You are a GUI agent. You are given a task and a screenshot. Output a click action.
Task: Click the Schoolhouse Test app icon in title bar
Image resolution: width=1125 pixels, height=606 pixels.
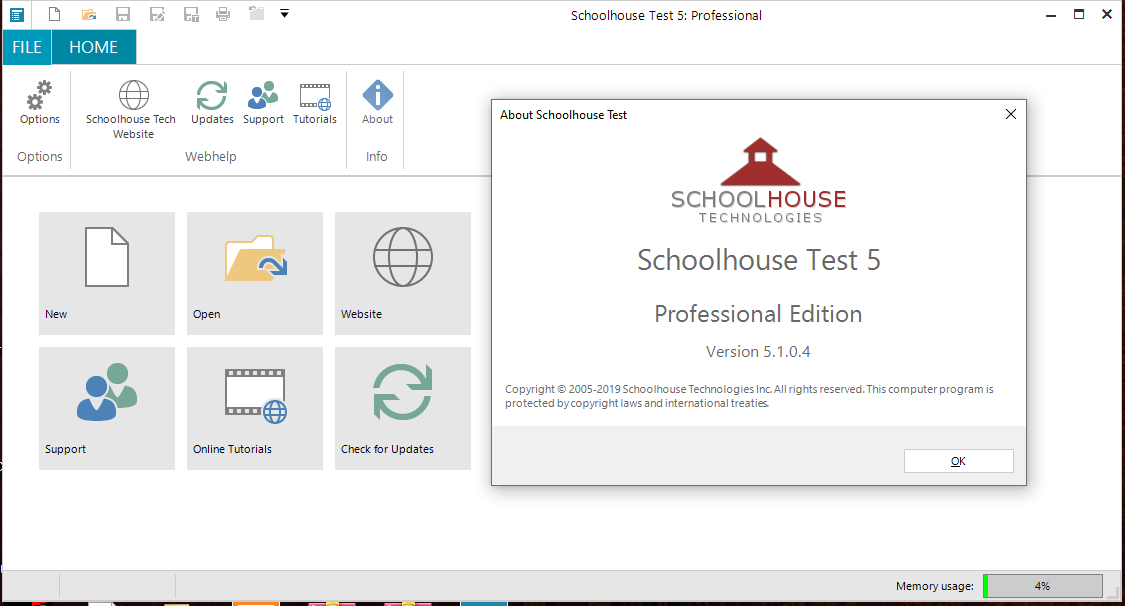[17, 14]
